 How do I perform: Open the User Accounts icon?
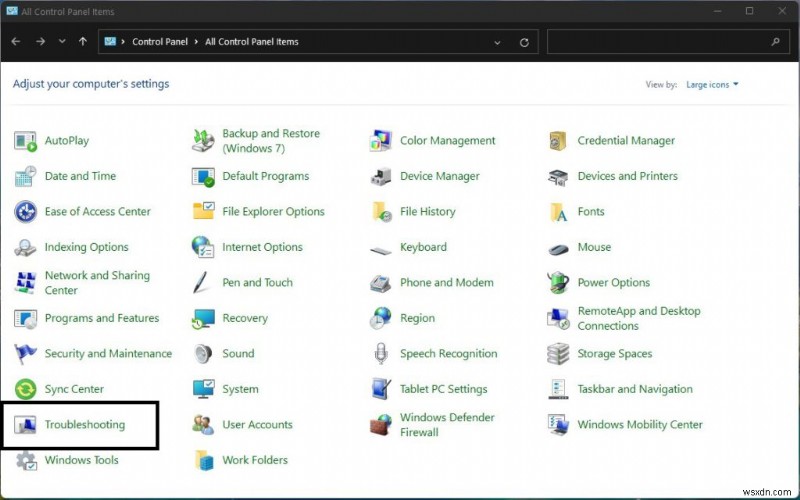tap(203, 424)
